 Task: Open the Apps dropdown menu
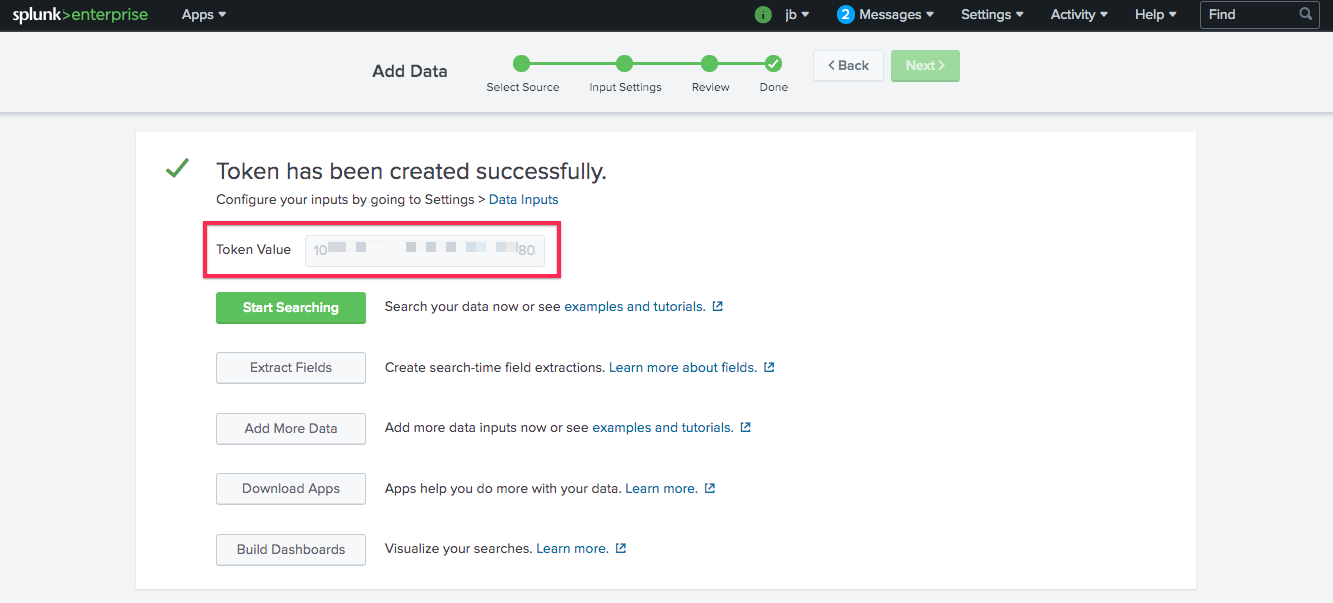(203, 15)
